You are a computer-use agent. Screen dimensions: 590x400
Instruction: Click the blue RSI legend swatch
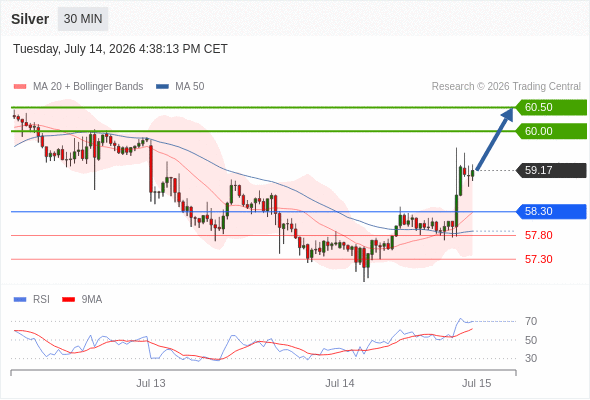[20, 300]
